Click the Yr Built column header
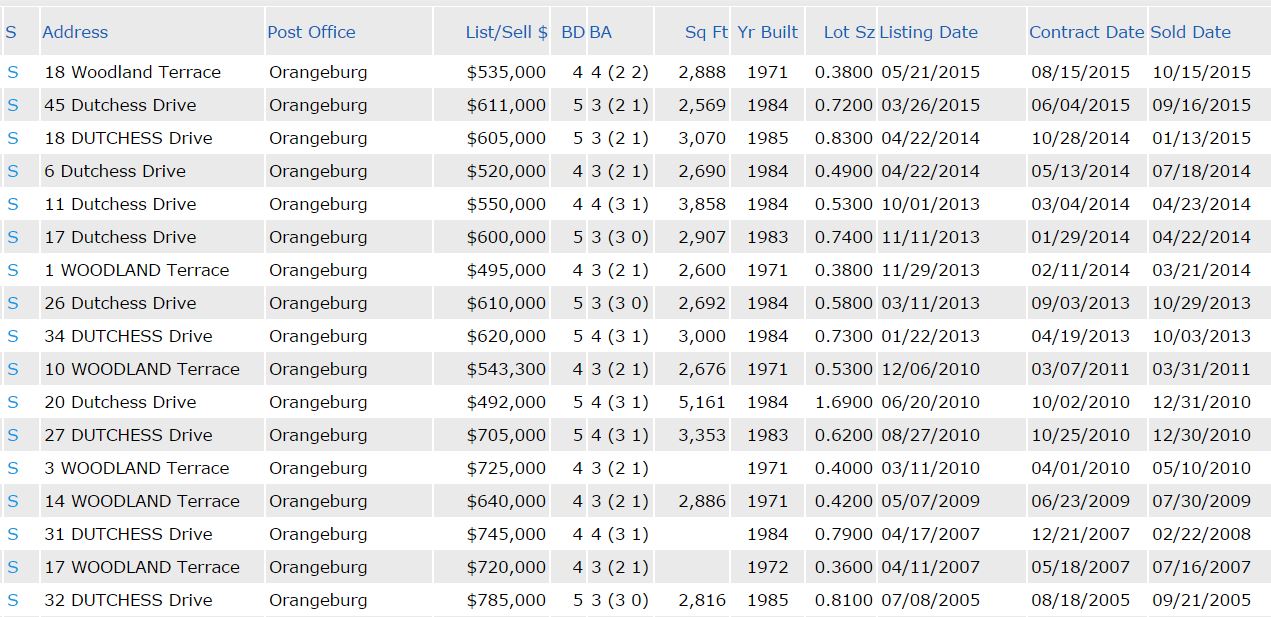 pos(767,32)
